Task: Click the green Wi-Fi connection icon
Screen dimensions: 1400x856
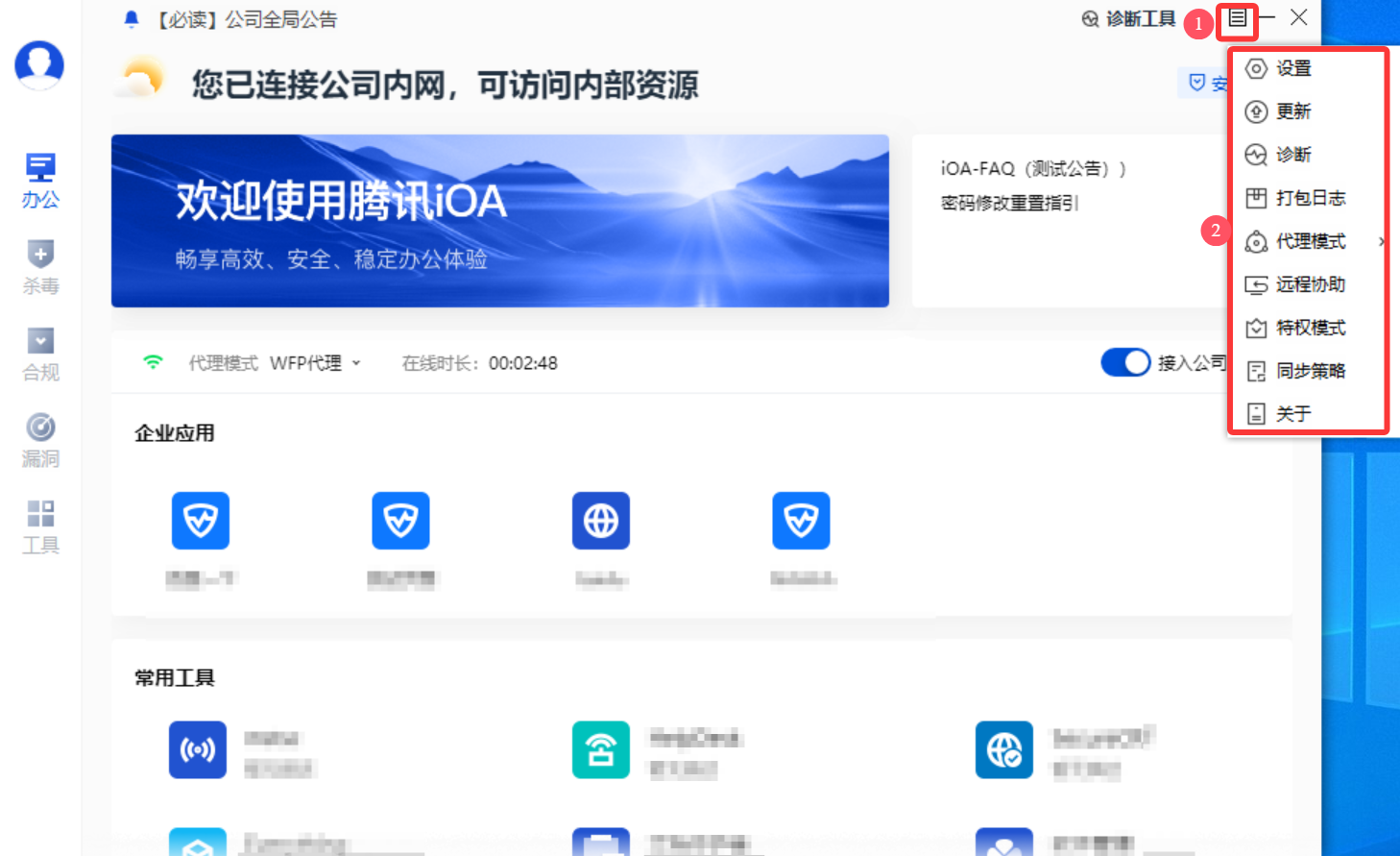Action: click(153, 362)
